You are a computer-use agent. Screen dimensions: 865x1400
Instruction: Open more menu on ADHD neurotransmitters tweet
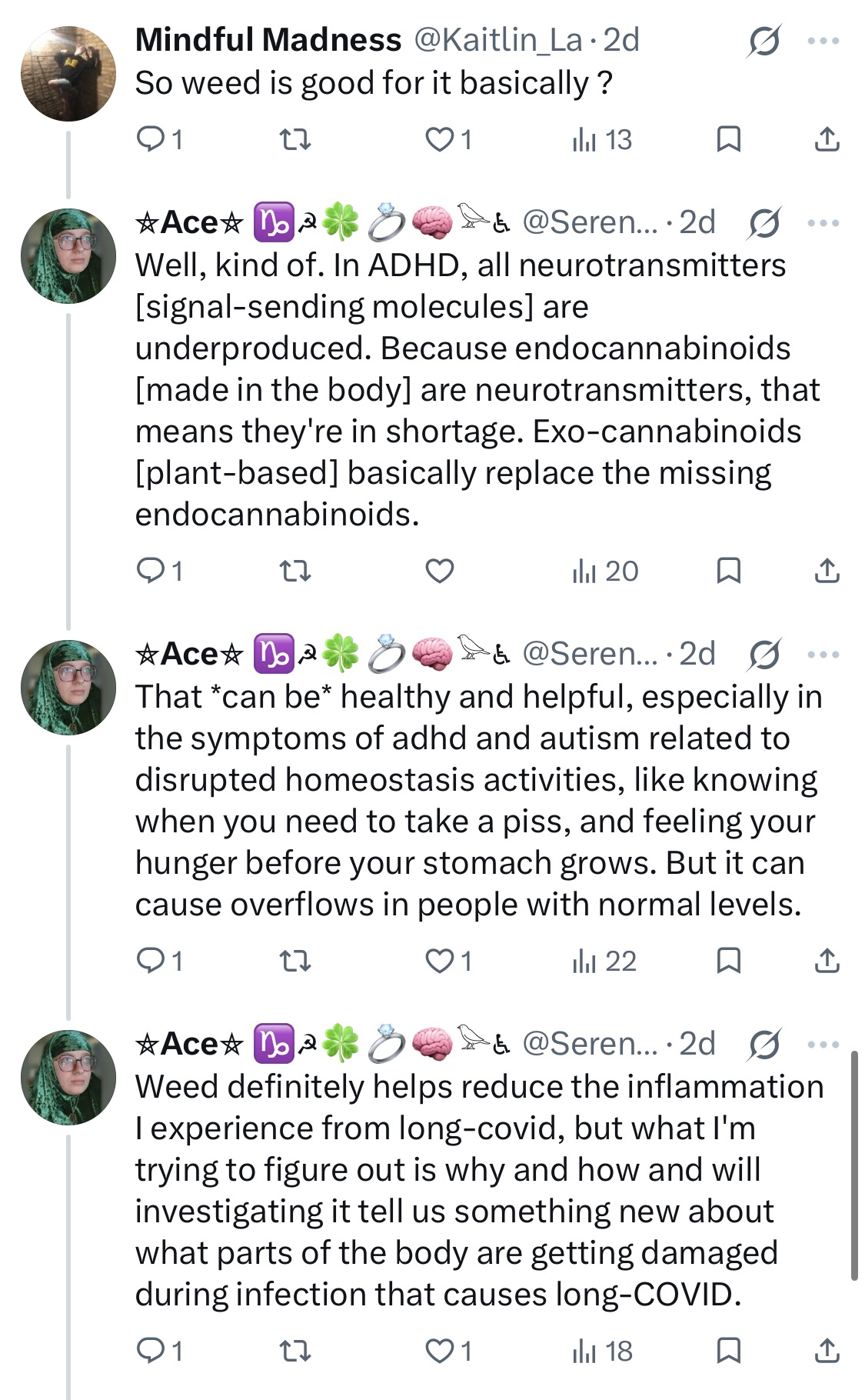tap(823, 223)
